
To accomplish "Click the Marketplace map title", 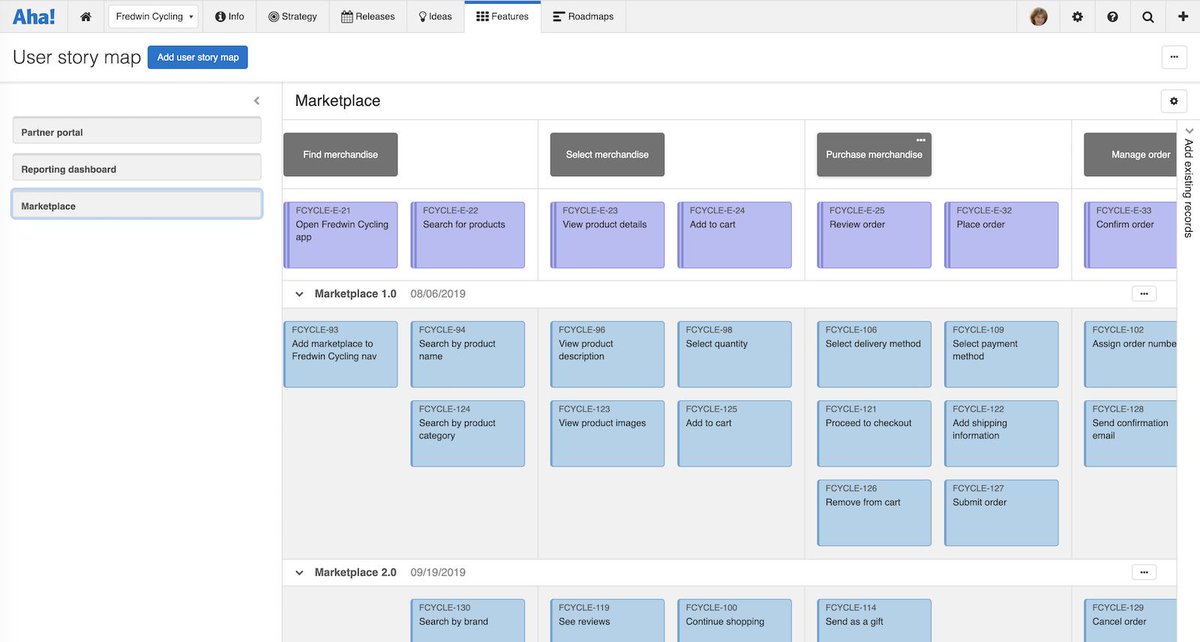I will [x=338, y=101].
